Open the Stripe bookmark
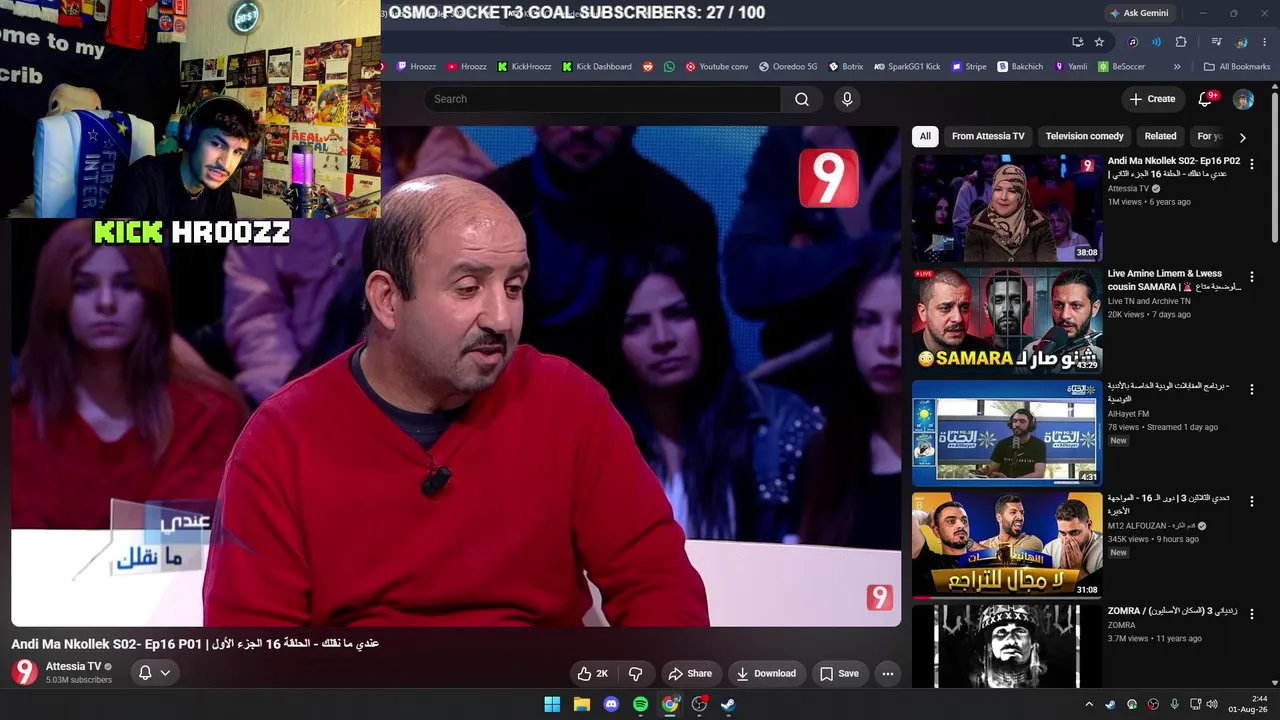 point(968,67)
